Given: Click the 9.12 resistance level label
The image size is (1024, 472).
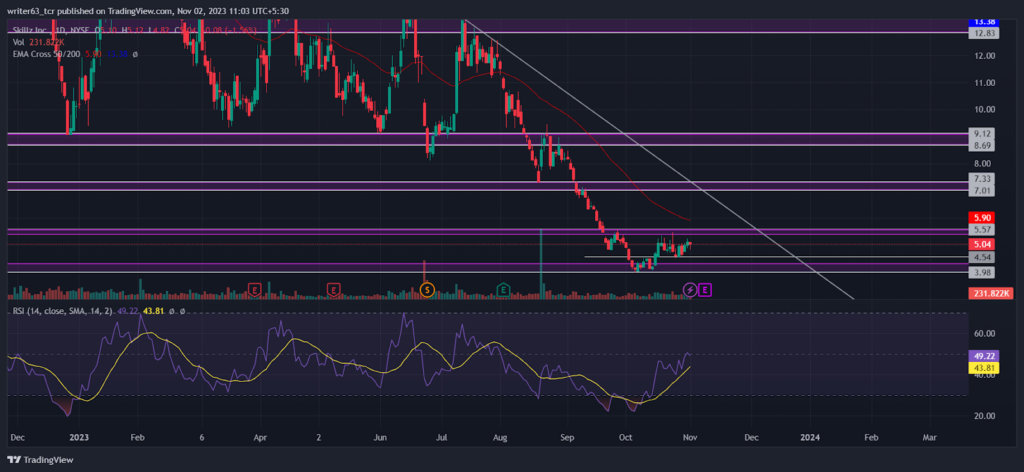Looking at the screenshot, I should [983, 133].
